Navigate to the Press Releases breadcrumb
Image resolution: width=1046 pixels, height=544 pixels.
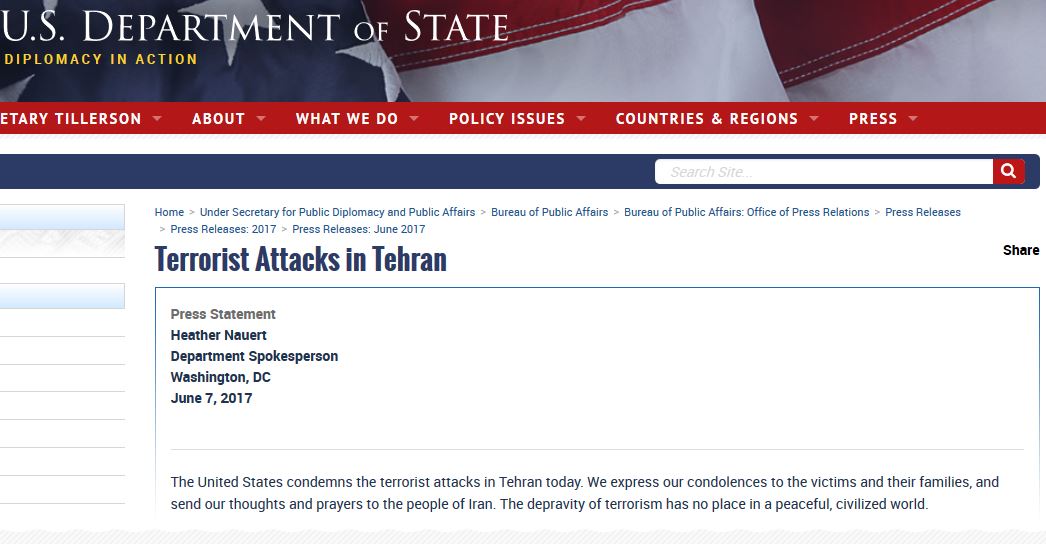coord(923,212)
